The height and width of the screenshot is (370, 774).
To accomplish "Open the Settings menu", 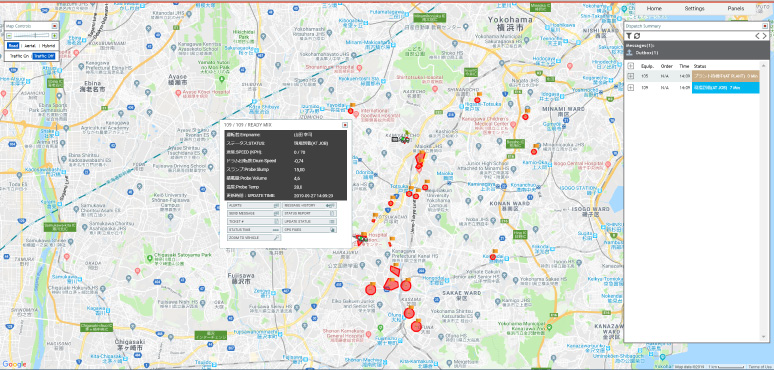I will coord(695,9).
